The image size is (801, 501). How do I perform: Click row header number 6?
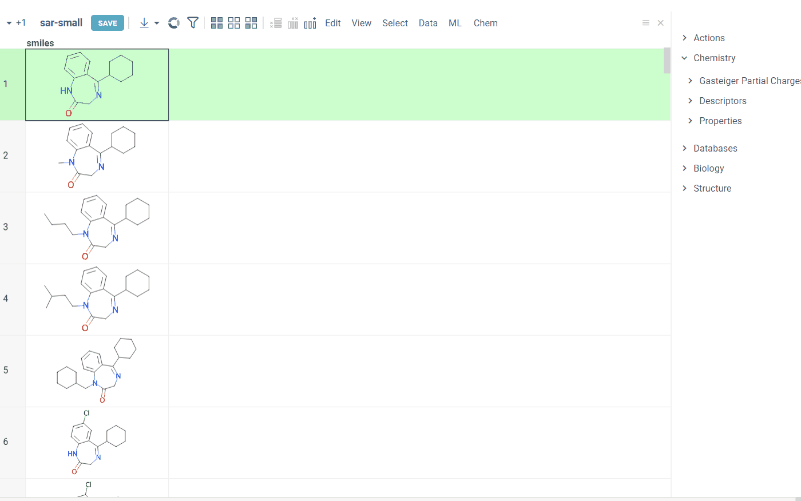tap(12, 442)
